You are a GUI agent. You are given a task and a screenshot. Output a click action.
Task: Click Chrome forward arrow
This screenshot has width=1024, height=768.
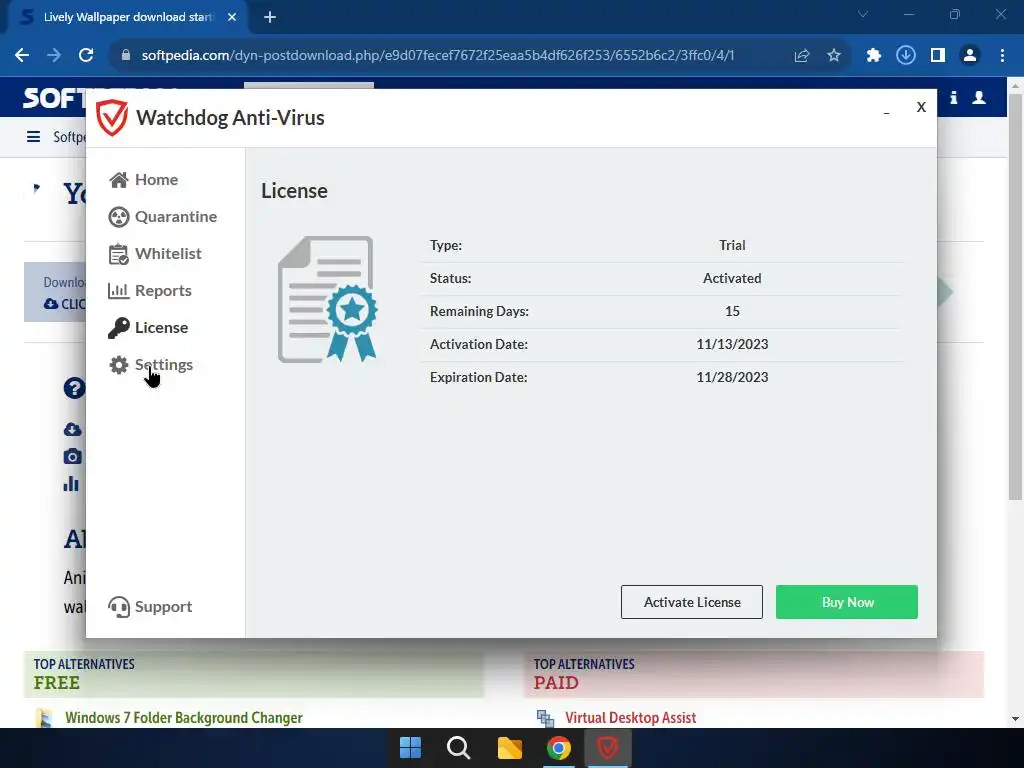click(x=54, y=56)
